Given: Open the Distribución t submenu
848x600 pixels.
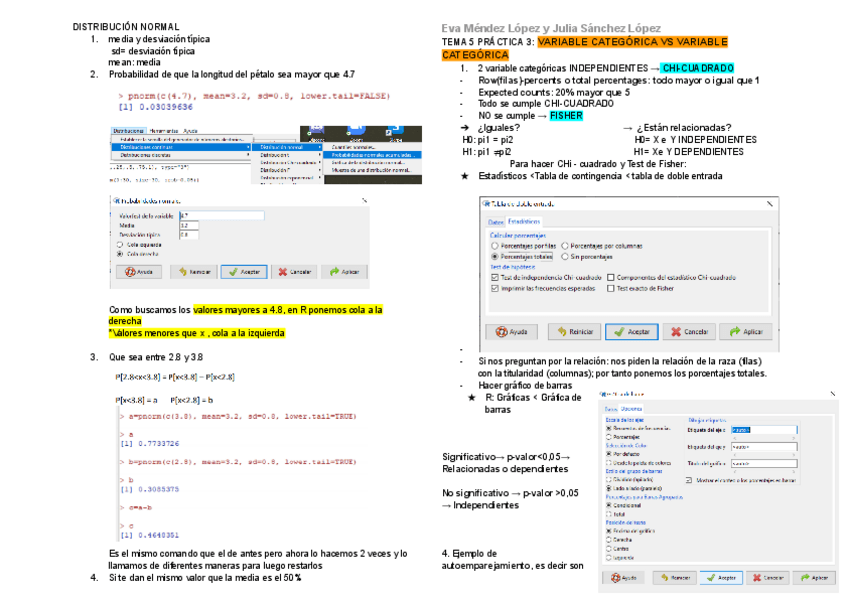Looking at the screenshot, I should 288,155.
